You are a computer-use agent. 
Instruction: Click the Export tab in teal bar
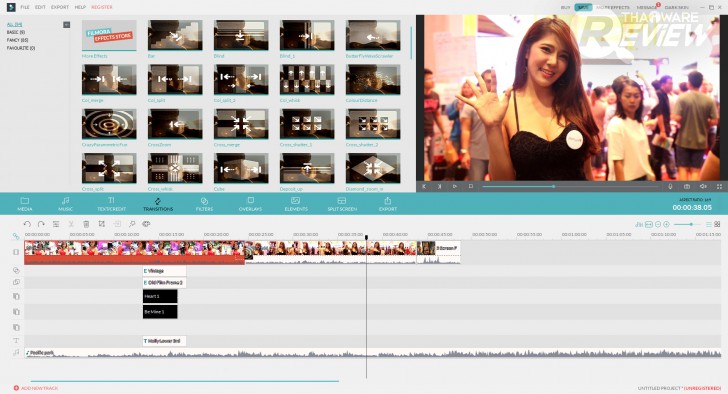click(x=388, y=204)
